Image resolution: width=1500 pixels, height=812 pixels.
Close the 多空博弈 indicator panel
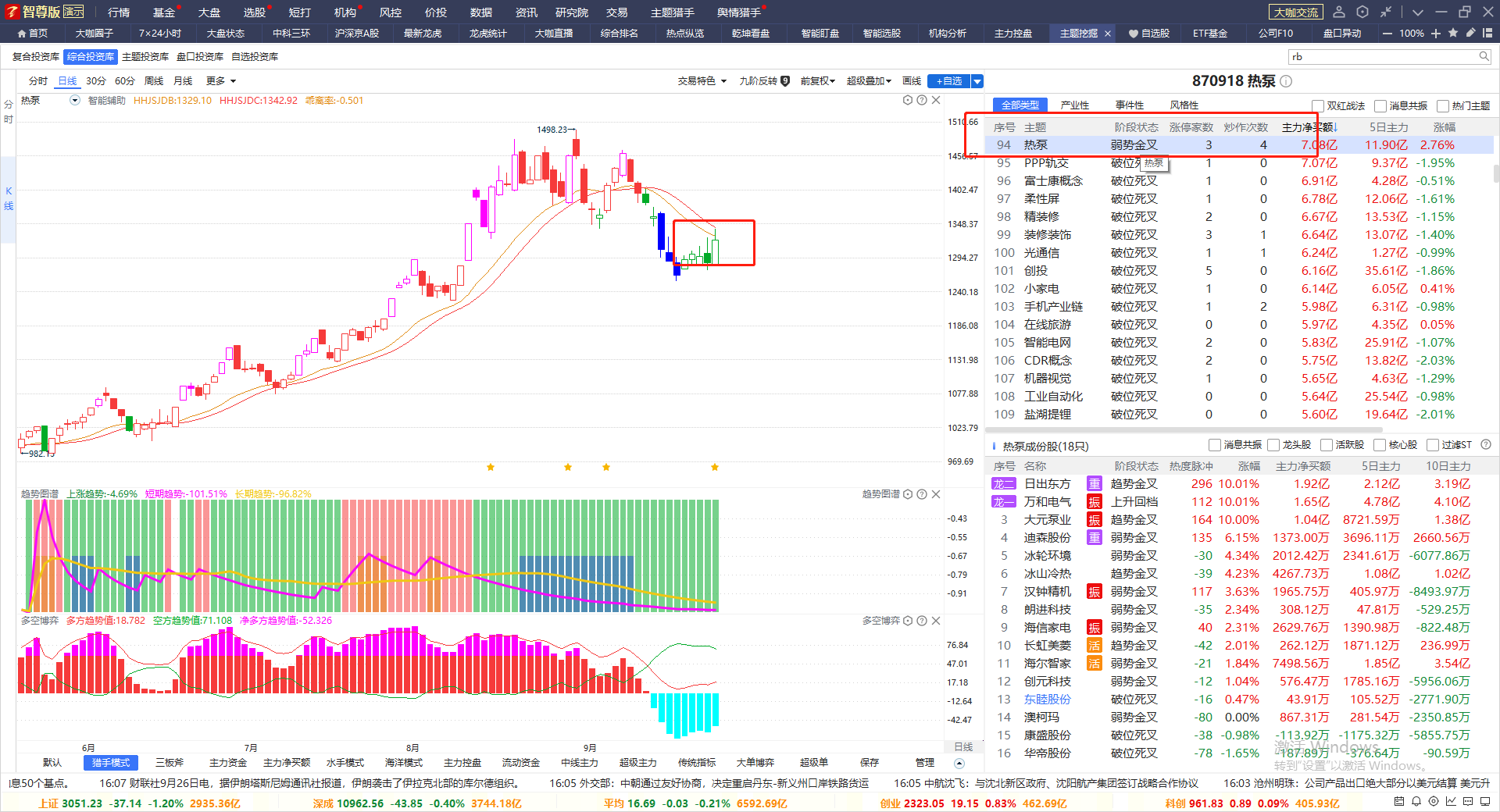point(936,621)
